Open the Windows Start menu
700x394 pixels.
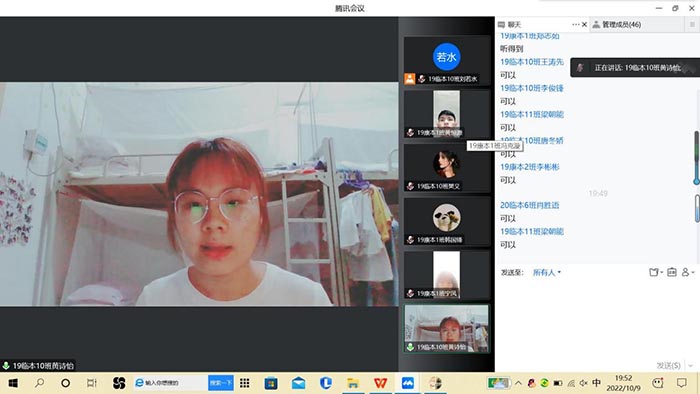[x=13, y=383]
